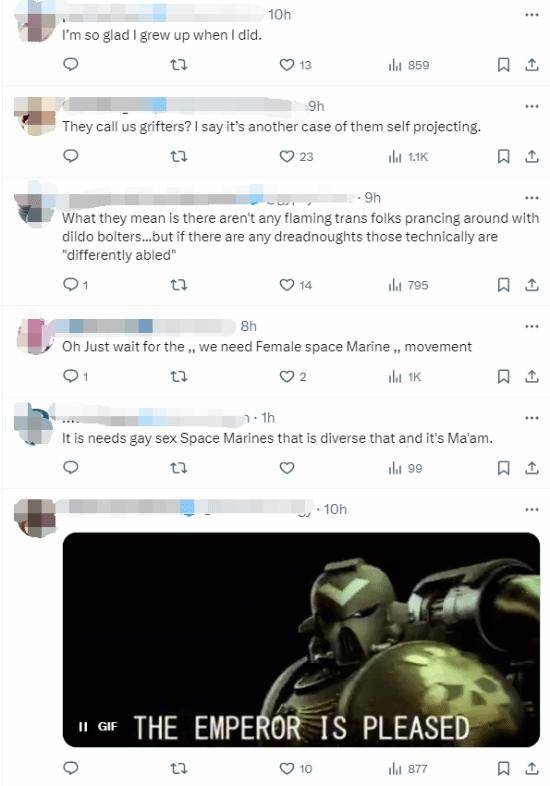Reply to the 'I'm so glad I grew up' tweet

tap(71, 64)
